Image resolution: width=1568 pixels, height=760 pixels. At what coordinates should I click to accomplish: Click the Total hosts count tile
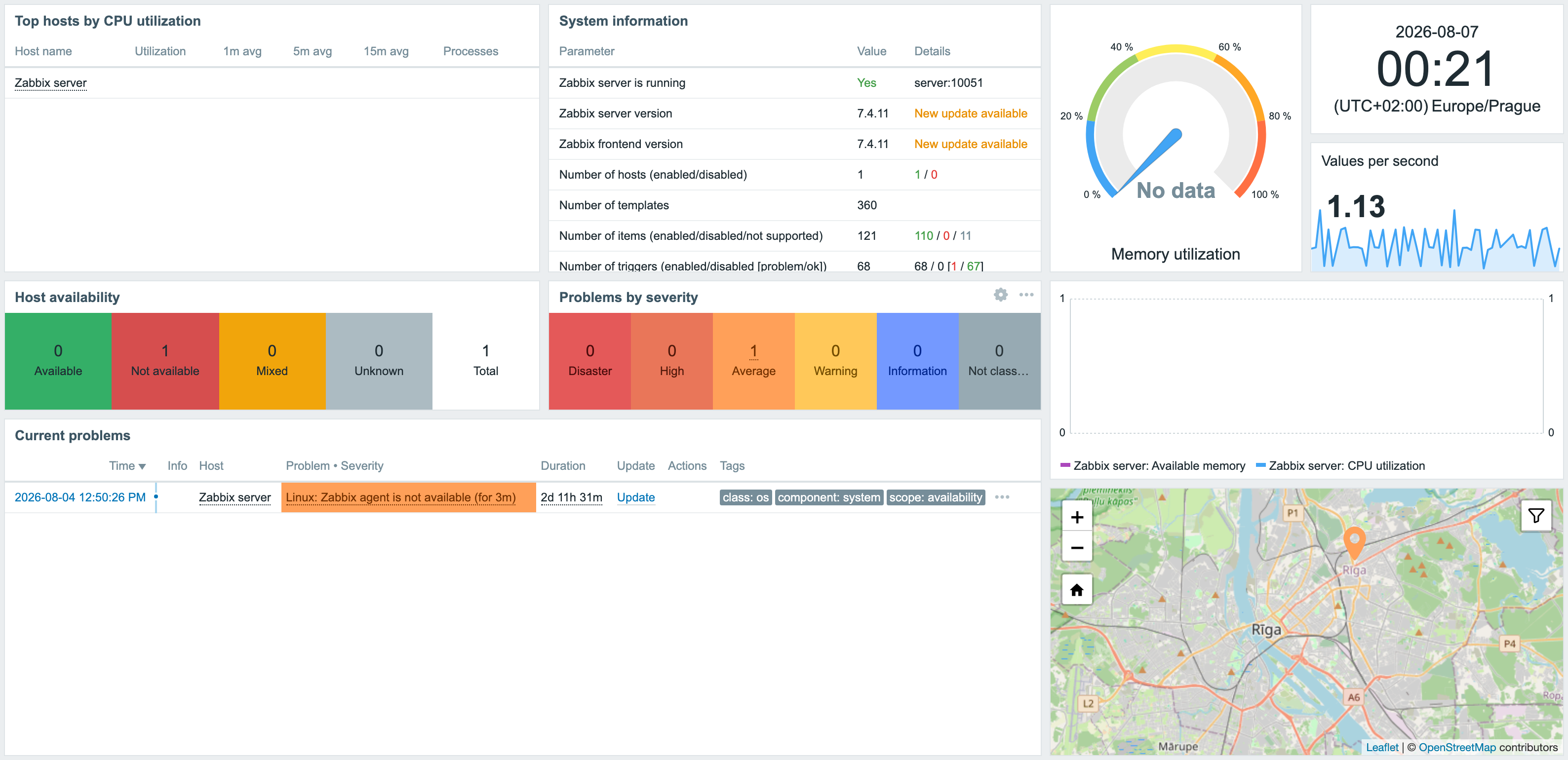pos(486,361)
